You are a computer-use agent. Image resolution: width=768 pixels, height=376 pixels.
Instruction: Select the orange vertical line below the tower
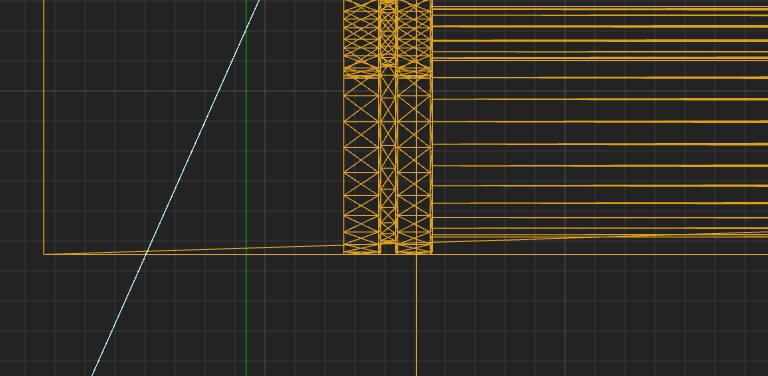coord(417,315)
